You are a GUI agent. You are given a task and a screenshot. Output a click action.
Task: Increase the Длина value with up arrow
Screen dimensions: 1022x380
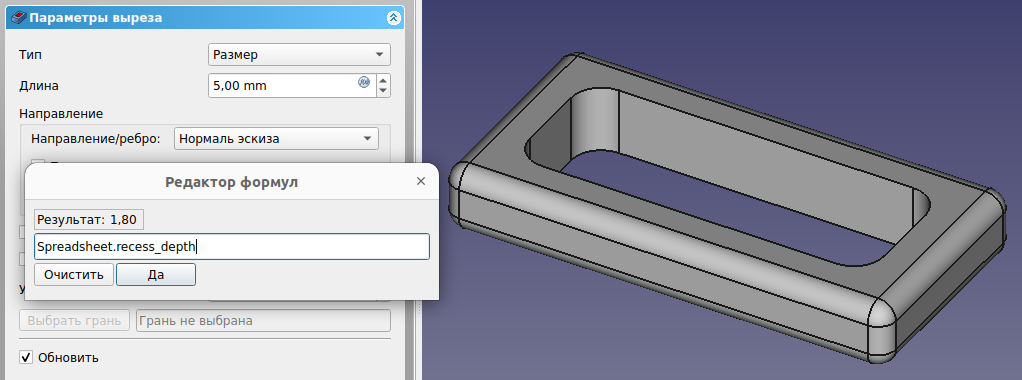click(x=383, y=80)
